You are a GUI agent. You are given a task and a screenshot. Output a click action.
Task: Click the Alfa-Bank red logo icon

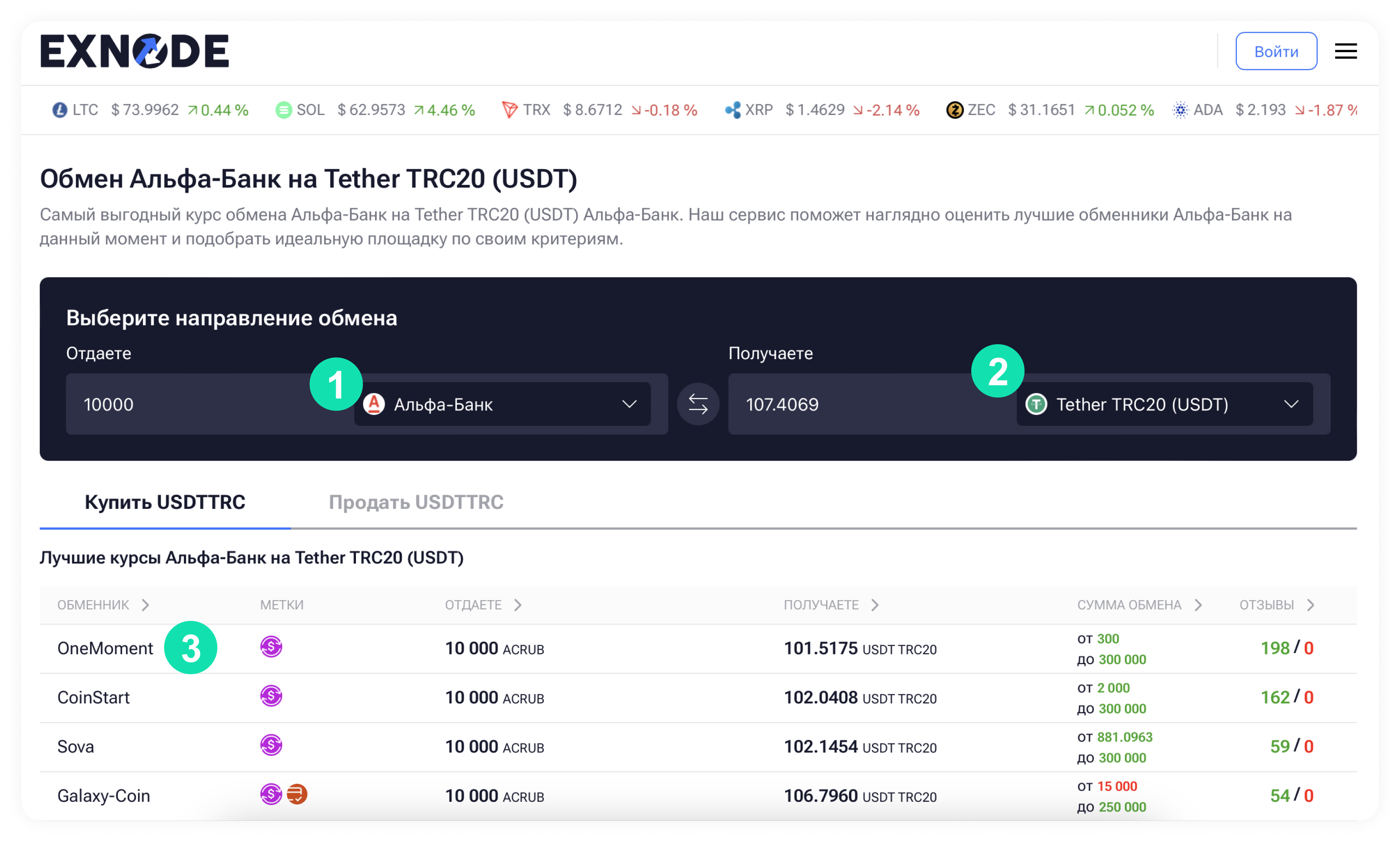(x=374, y=404)
